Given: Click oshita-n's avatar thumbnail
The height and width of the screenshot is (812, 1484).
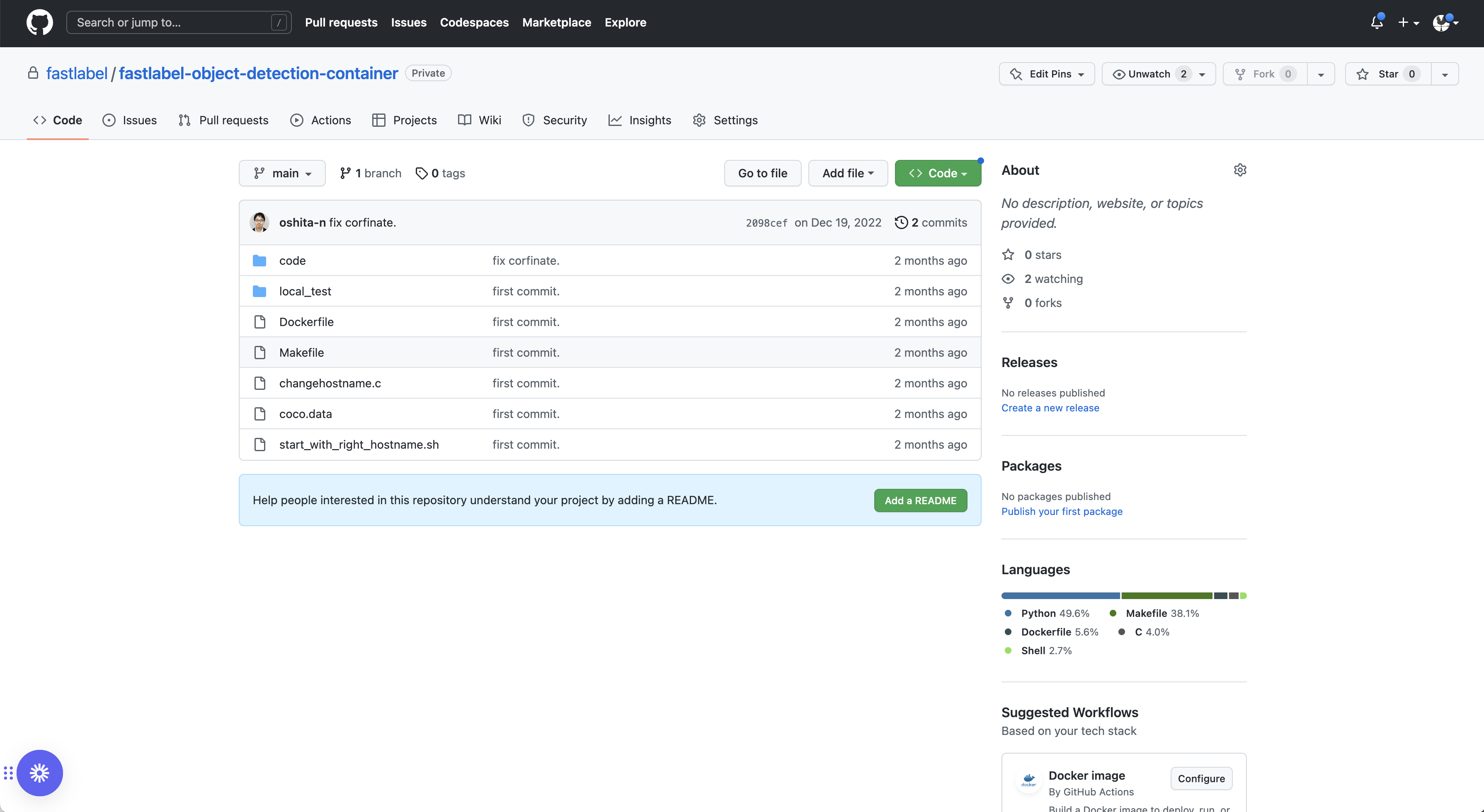Looking at the screenshot, I should coord(259,222).
